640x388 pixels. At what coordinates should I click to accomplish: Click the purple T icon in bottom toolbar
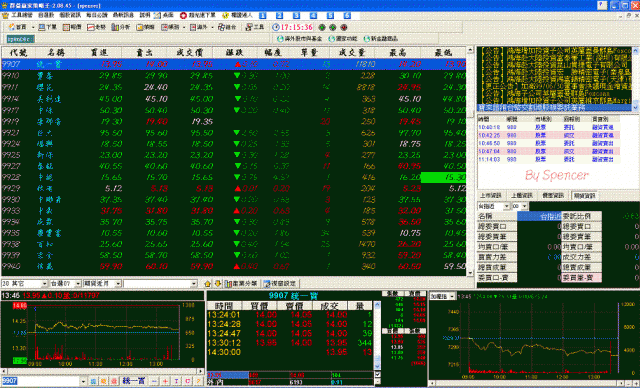[x=176, y=381]
